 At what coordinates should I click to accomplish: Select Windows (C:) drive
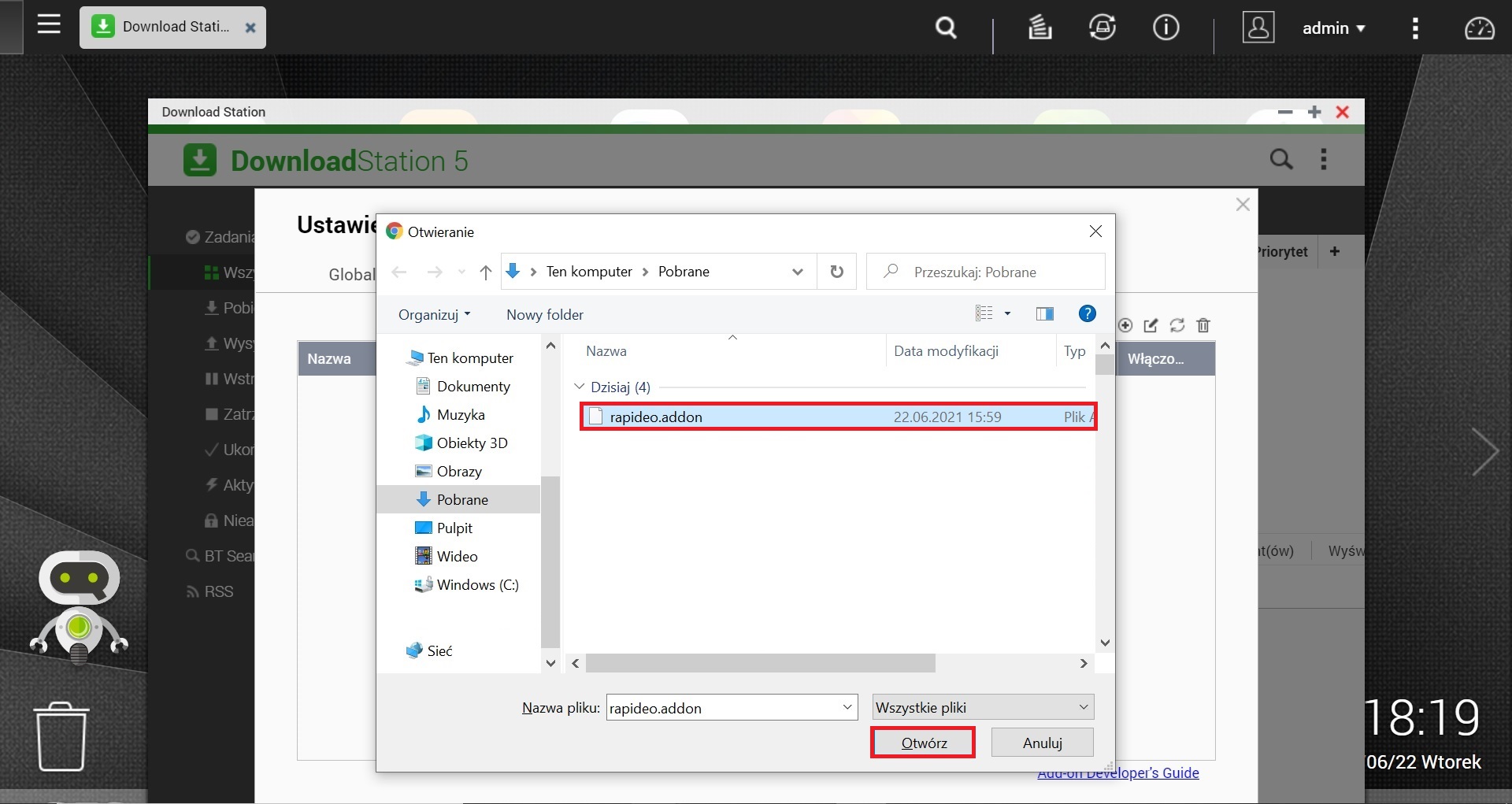467,585
